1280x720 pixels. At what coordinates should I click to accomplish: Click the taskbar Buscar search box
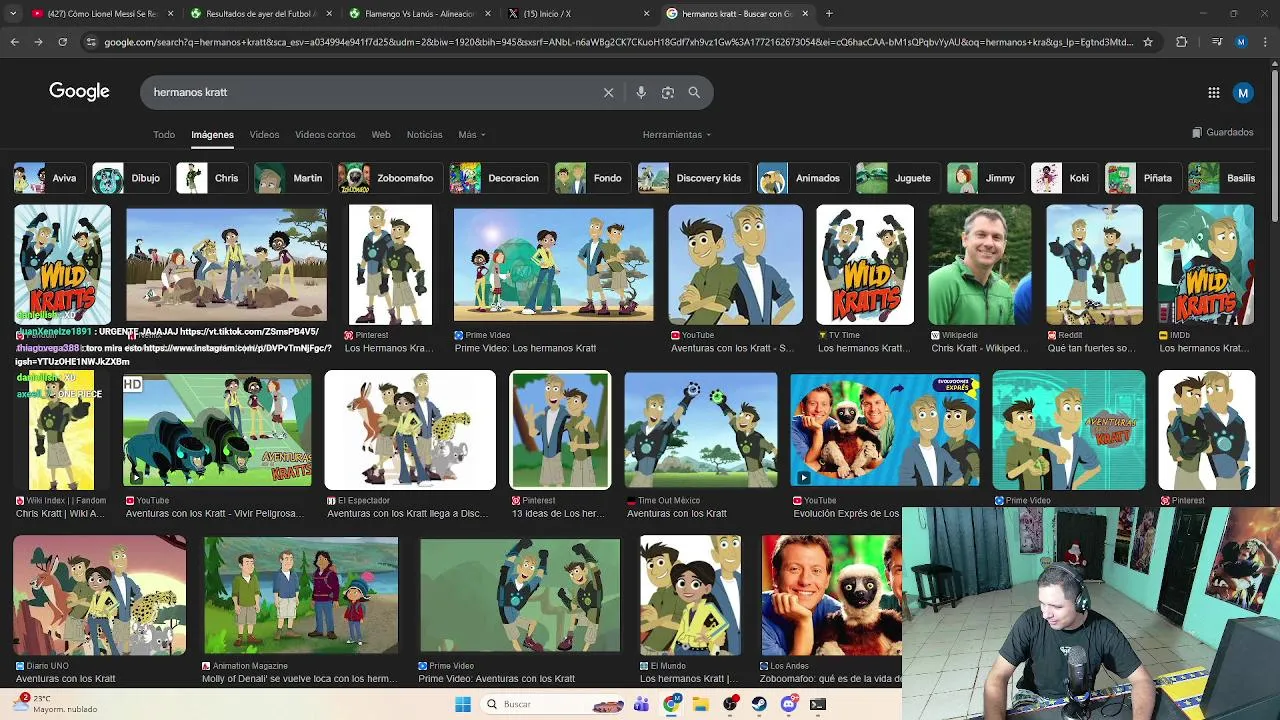553,704
